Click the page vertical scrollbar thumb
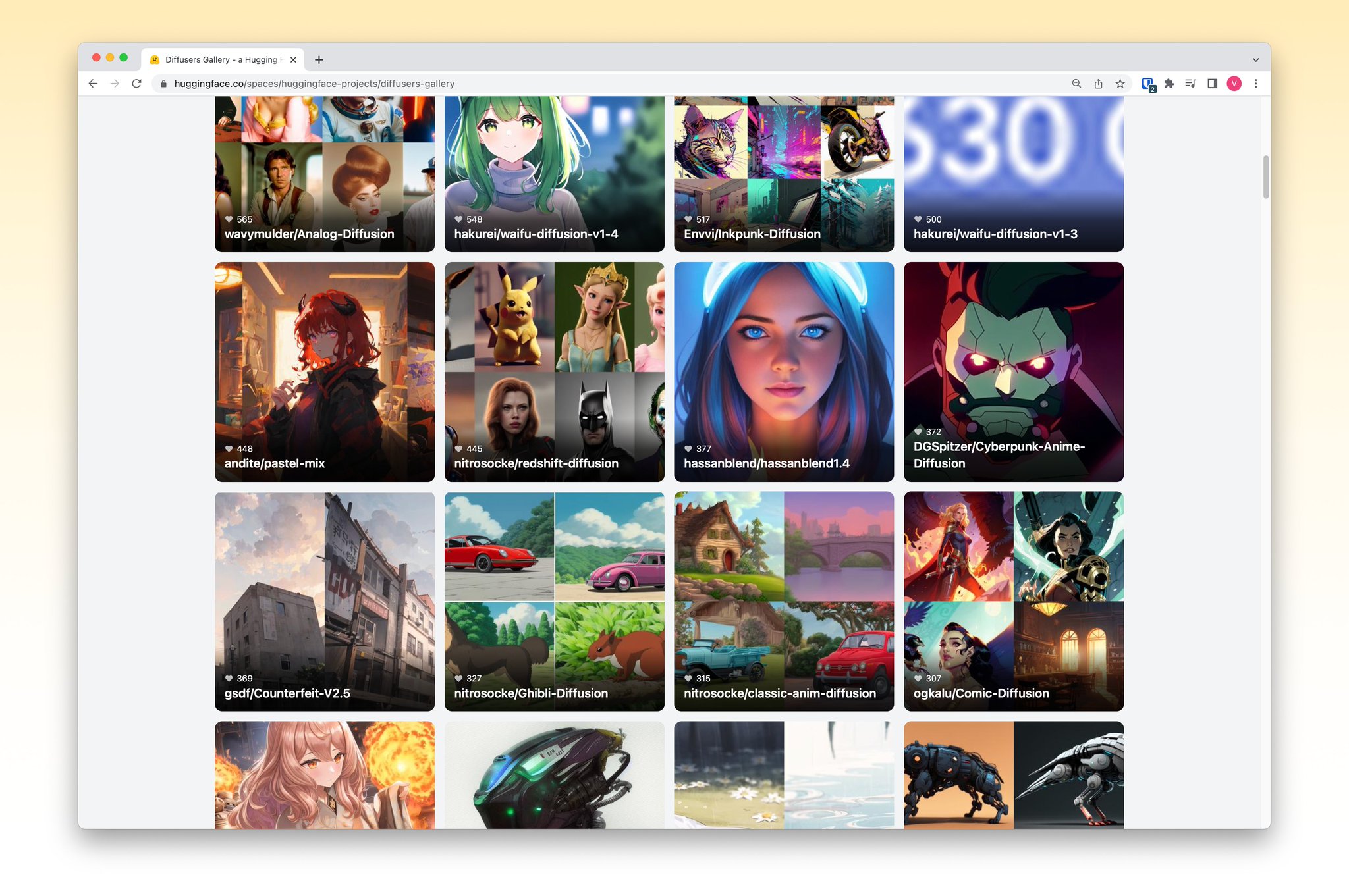This screenshot has height=896, width=1349. 1265,176
